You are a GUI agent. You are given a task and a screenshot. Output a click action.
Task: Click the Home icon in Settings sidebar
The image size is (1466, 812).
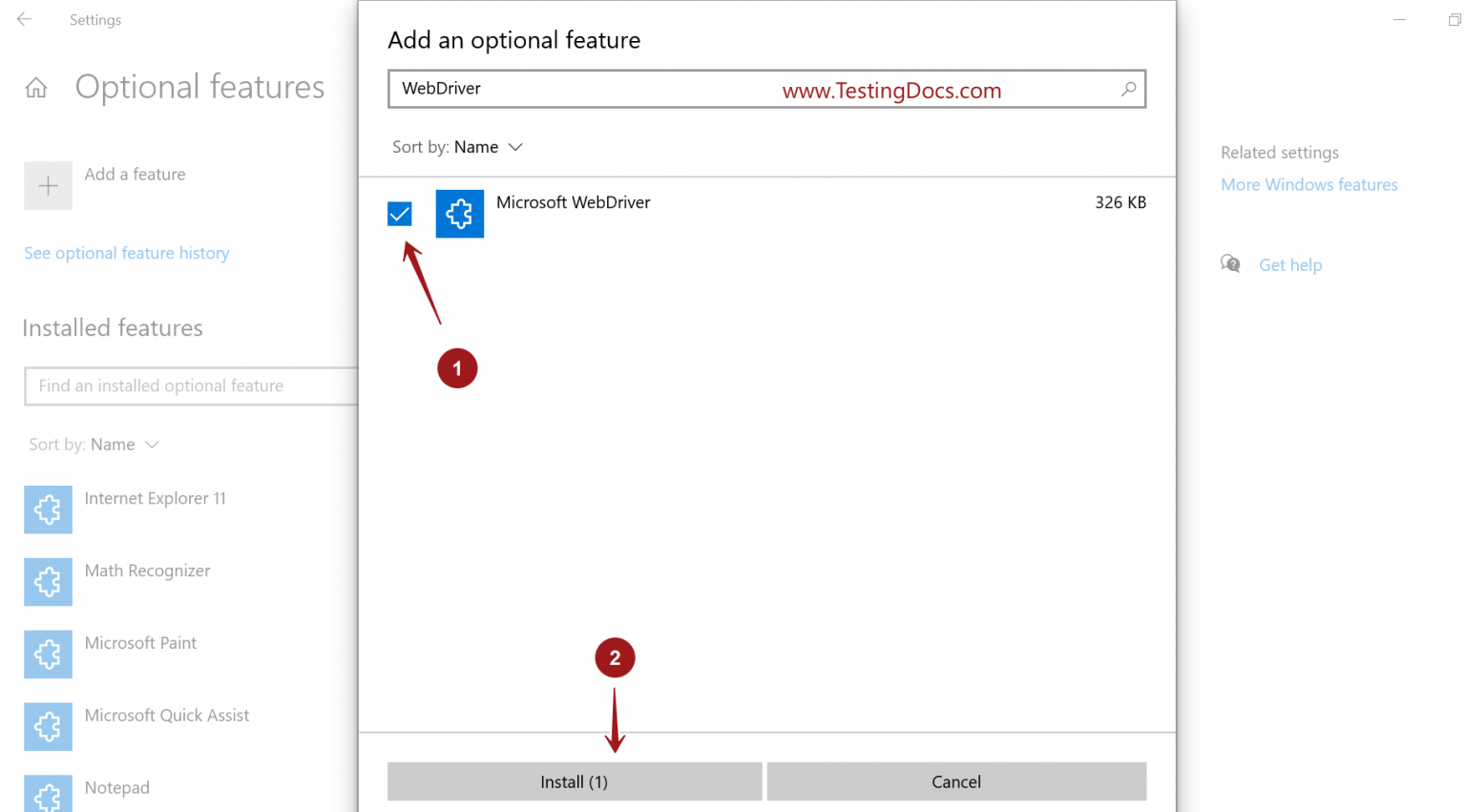pos(35,87)
